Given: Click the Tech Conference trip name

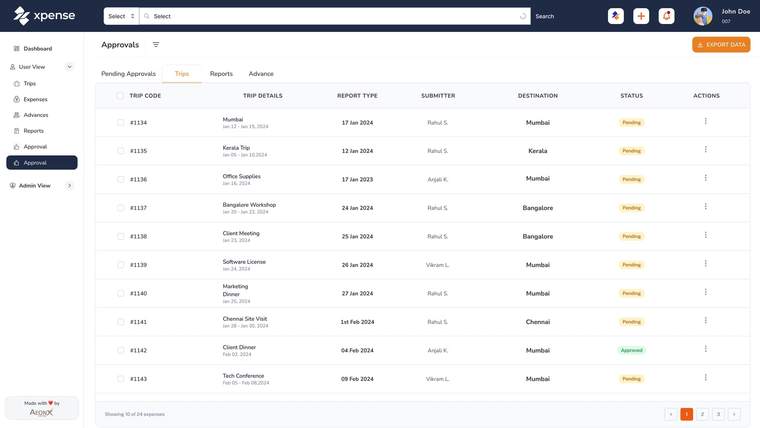Looking at the screenshot, I should pyautogui.click(x=243, y=376).
